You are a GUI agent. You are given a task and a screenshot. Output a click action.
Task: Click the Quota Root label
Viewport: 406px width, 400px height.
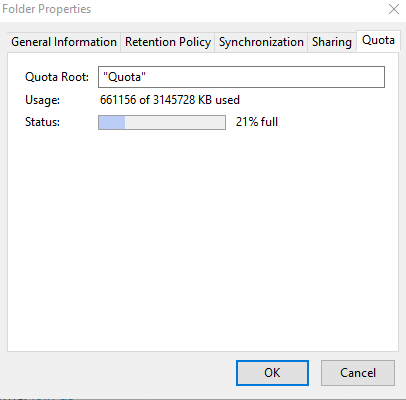57,77
